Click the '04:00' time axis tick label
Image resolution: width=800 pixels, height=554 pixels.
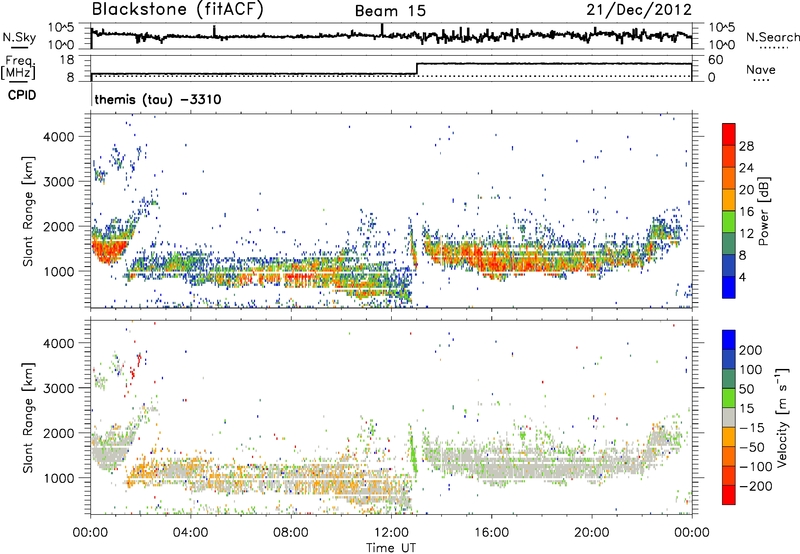(x=190, y=532)
